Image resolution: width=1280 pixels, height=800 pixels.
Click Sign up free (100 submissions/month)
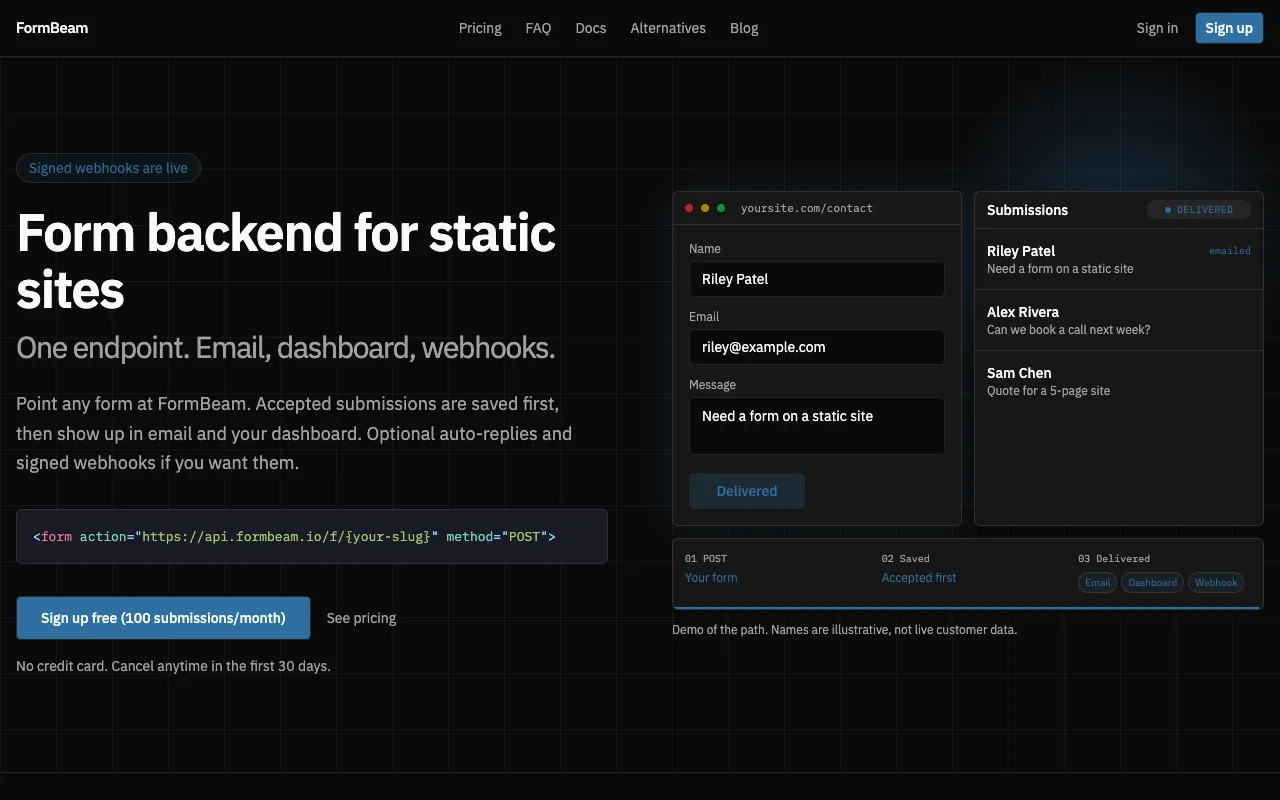[163, 618]
